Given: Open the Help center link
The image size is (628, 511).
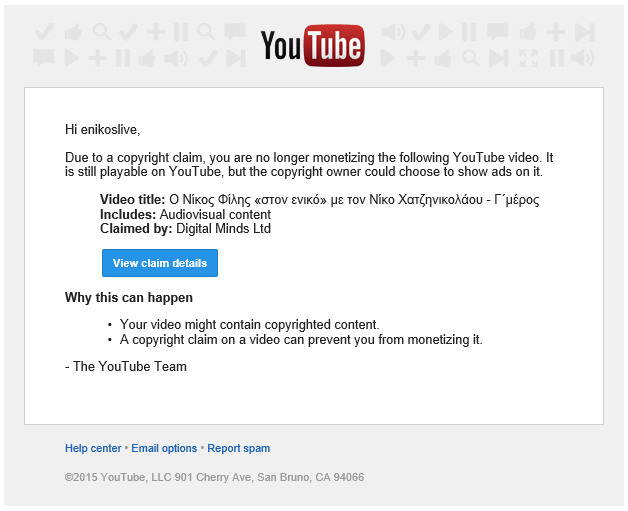Looking at the screenshot, I should (93, 448).
